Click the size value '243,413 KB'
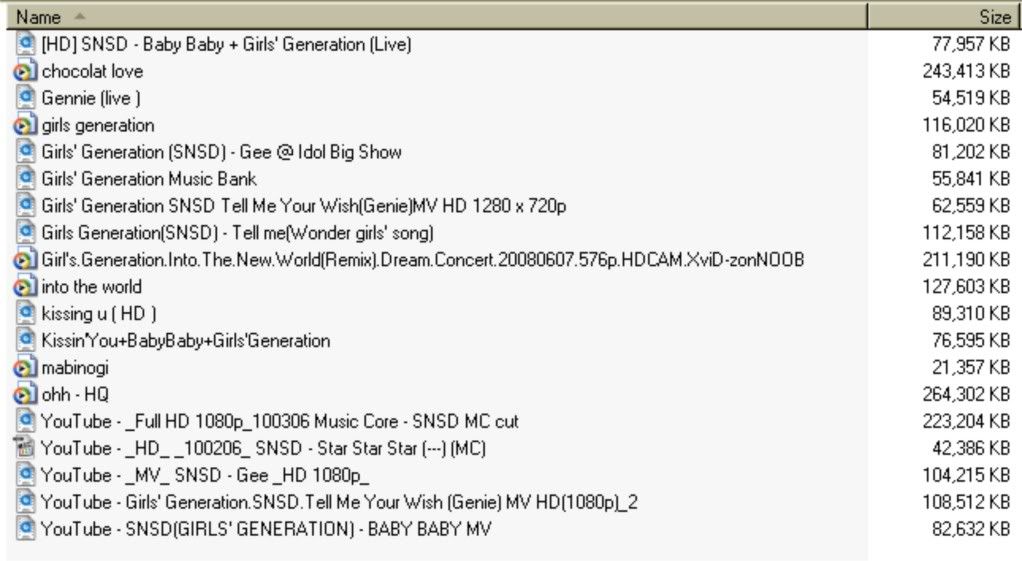The width and height of the screenshot is (1022, 561). [x=966, y=71]
